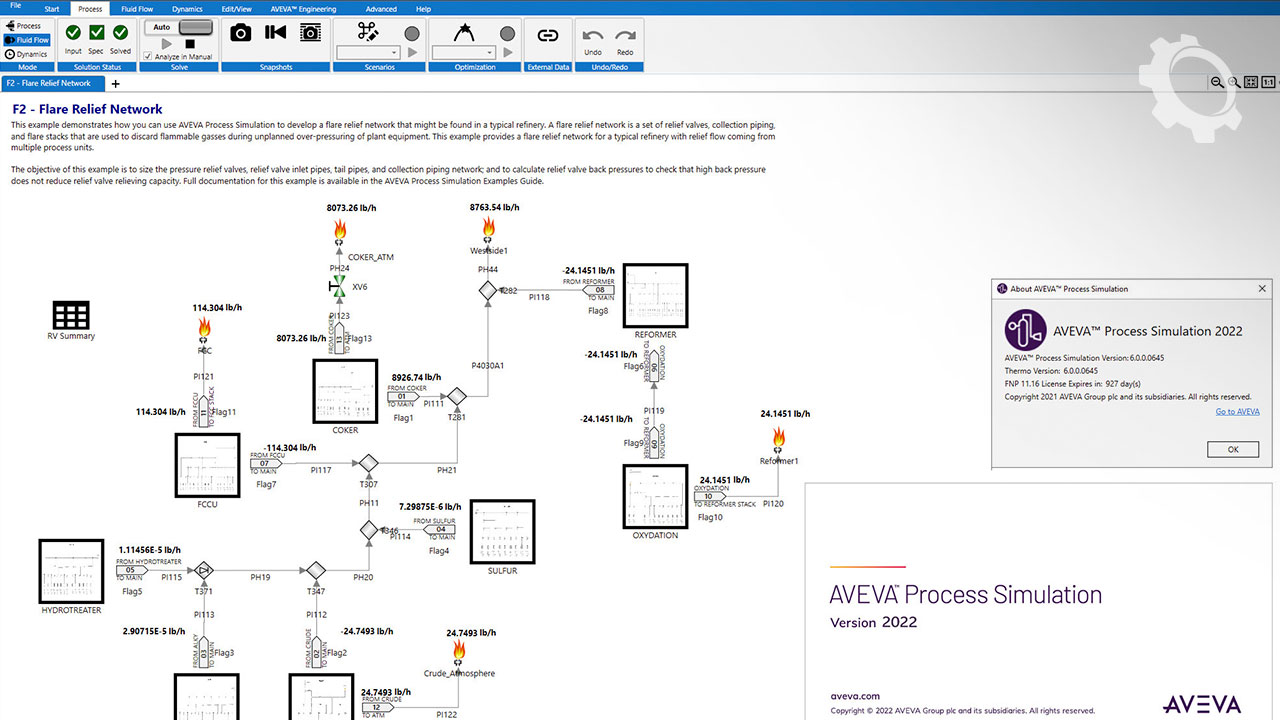Click the revert to snapshot icon
Viewport: 1280px width, 720px height.
click(276, 33)
